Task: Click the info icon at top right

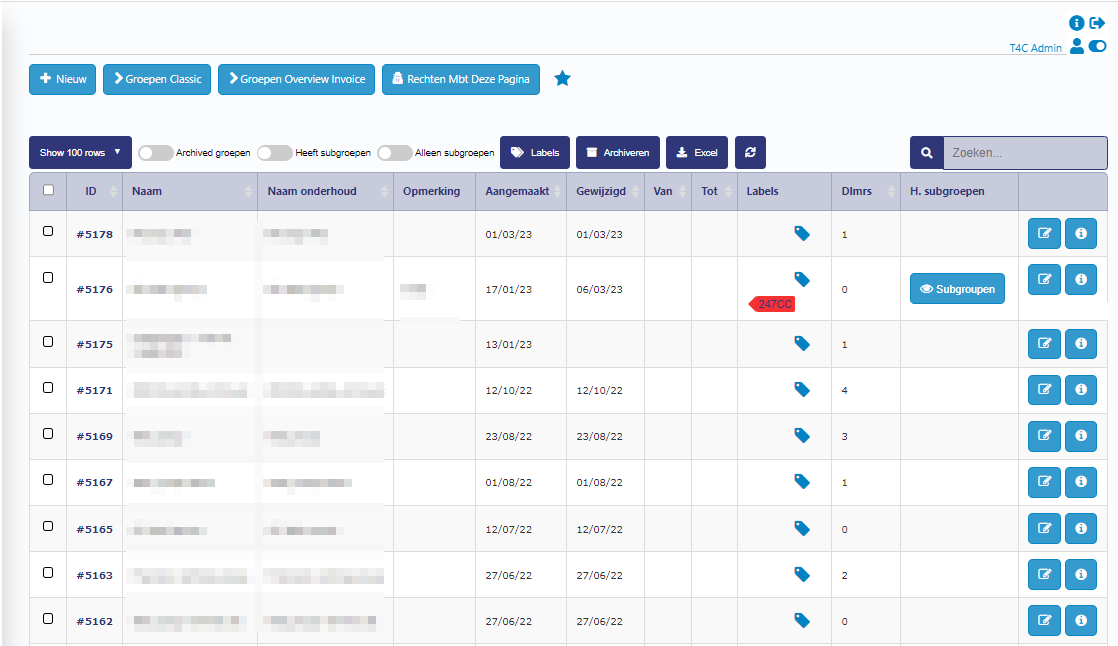Action: (1077, 23)
